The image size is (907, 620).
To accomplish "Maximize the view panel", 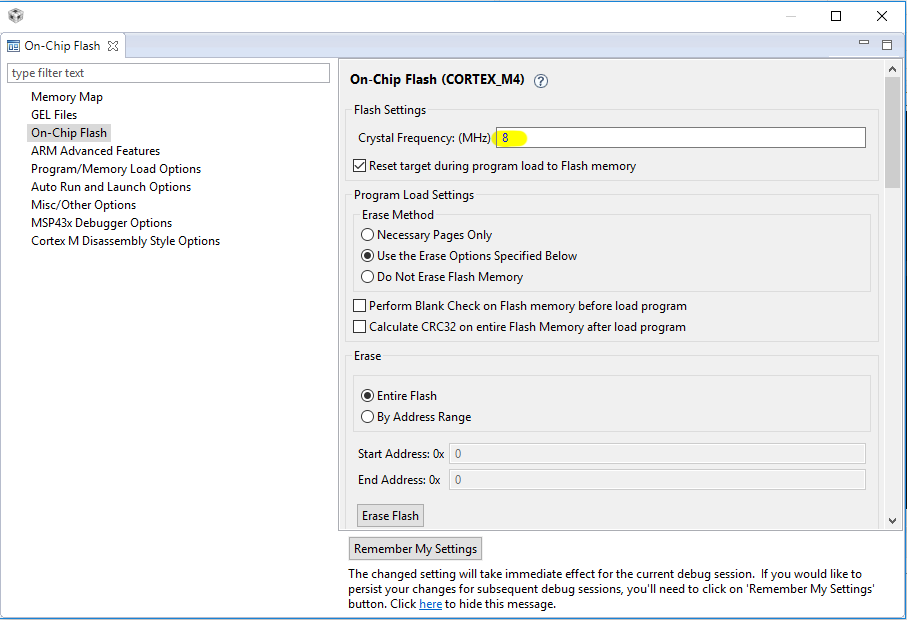I will (x=887, y=45).
